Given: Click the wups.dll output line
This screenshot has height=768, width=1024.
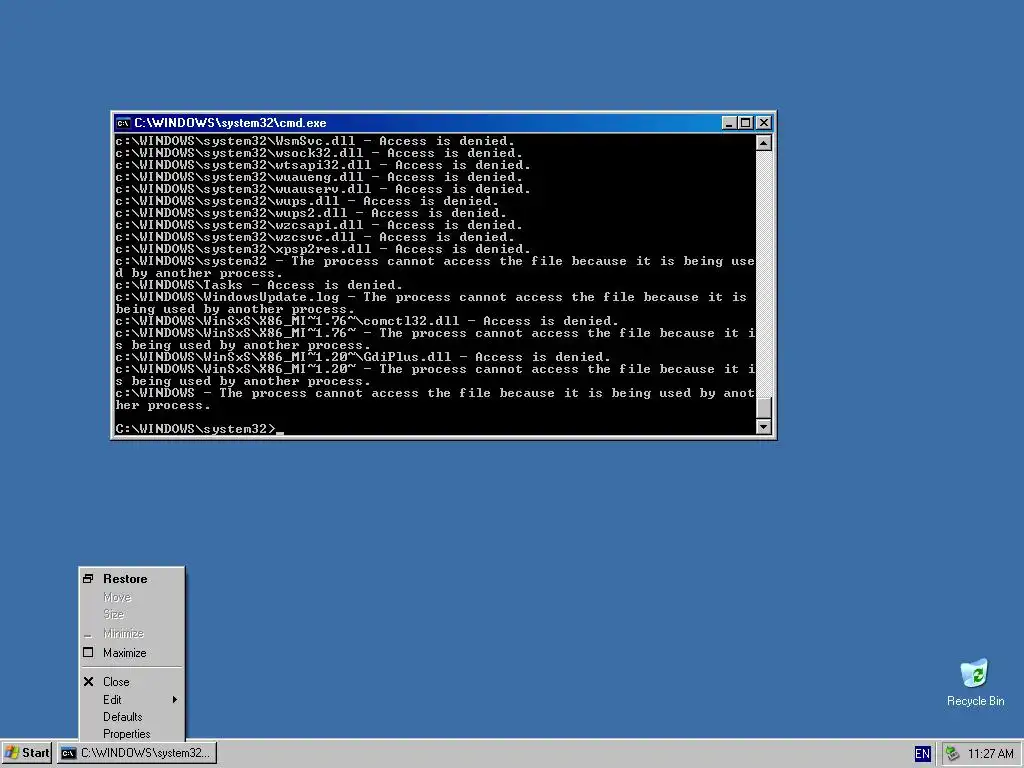Looking at the screenshot, I should pos(307,201).
